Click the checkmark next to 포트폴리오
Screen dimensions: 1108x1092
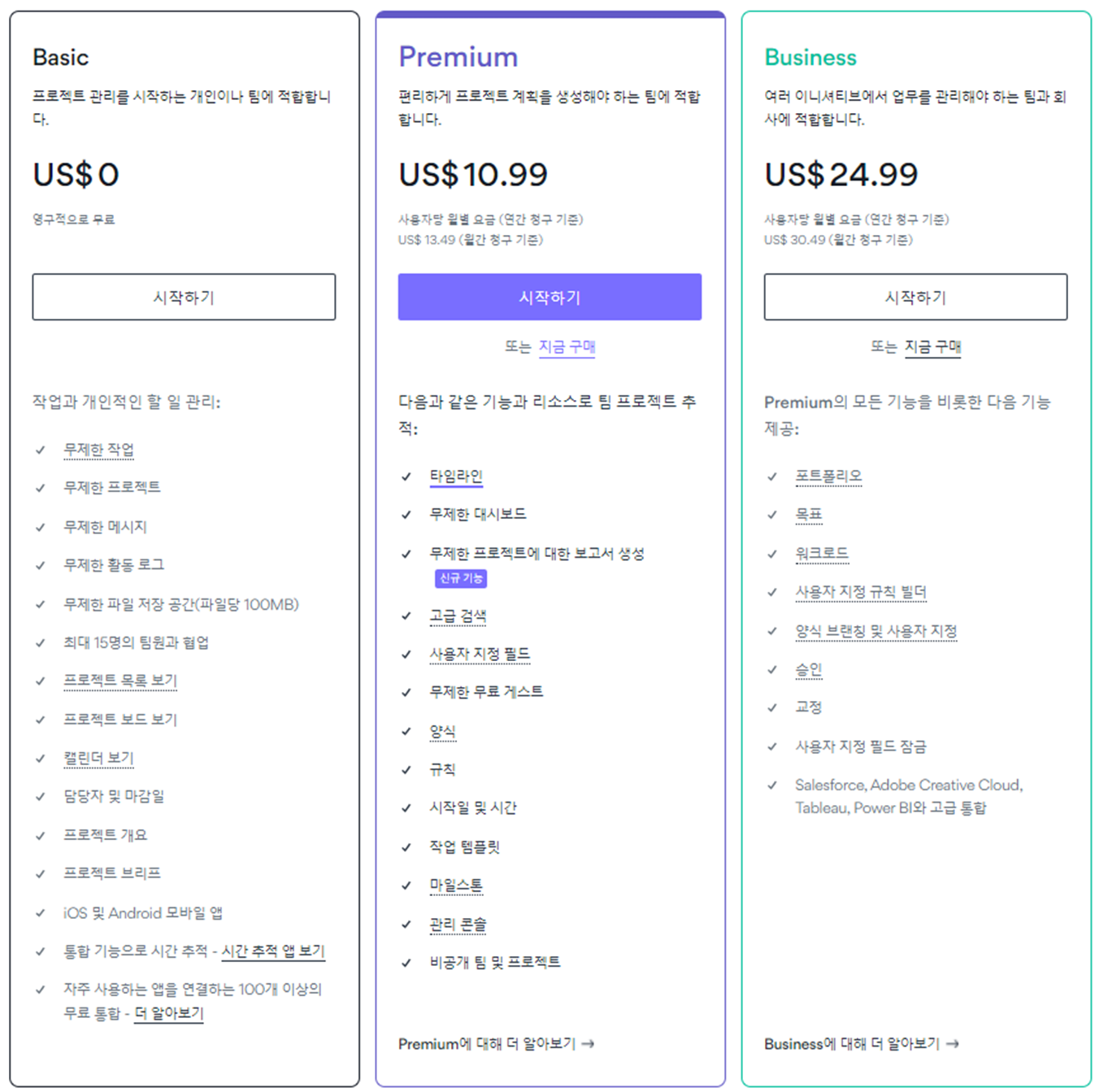(772, 476)
